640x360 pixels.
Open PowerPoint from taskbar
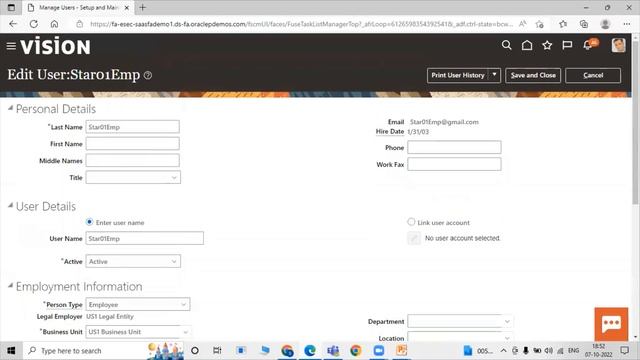402,351
